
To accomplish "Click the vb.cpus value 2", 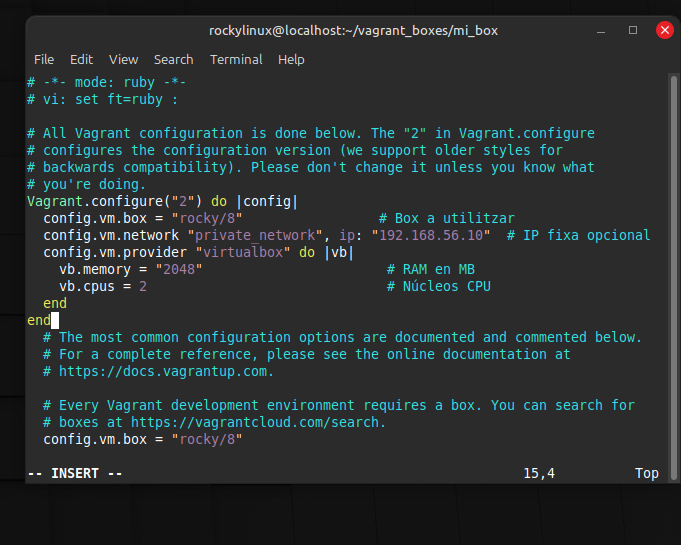I will [x=143, y=286].
